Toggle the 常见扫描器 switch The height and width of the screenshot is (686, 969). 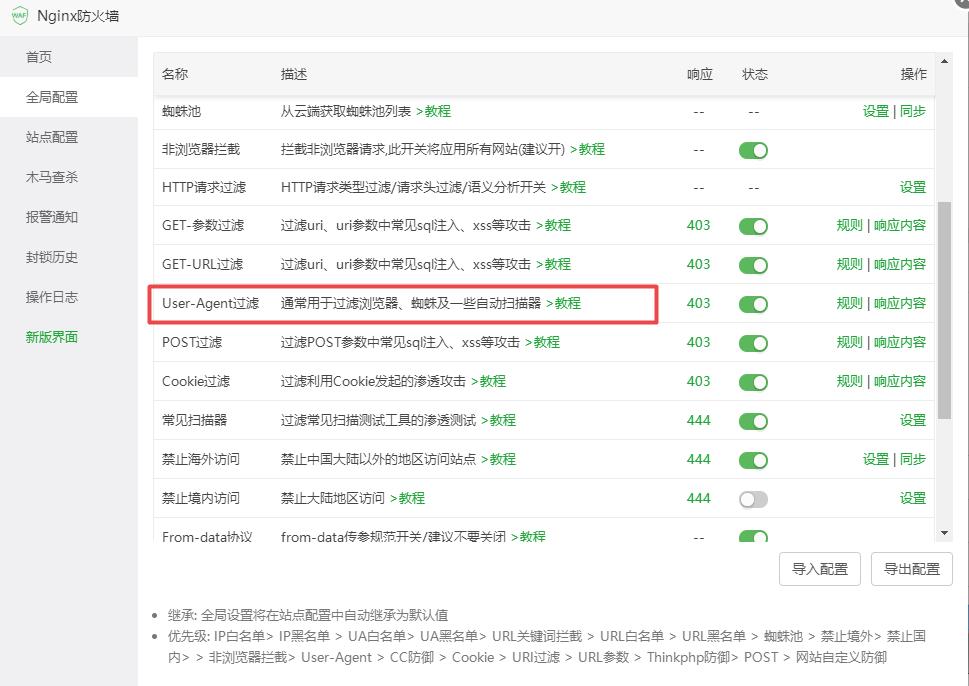(x=753, y=421)
